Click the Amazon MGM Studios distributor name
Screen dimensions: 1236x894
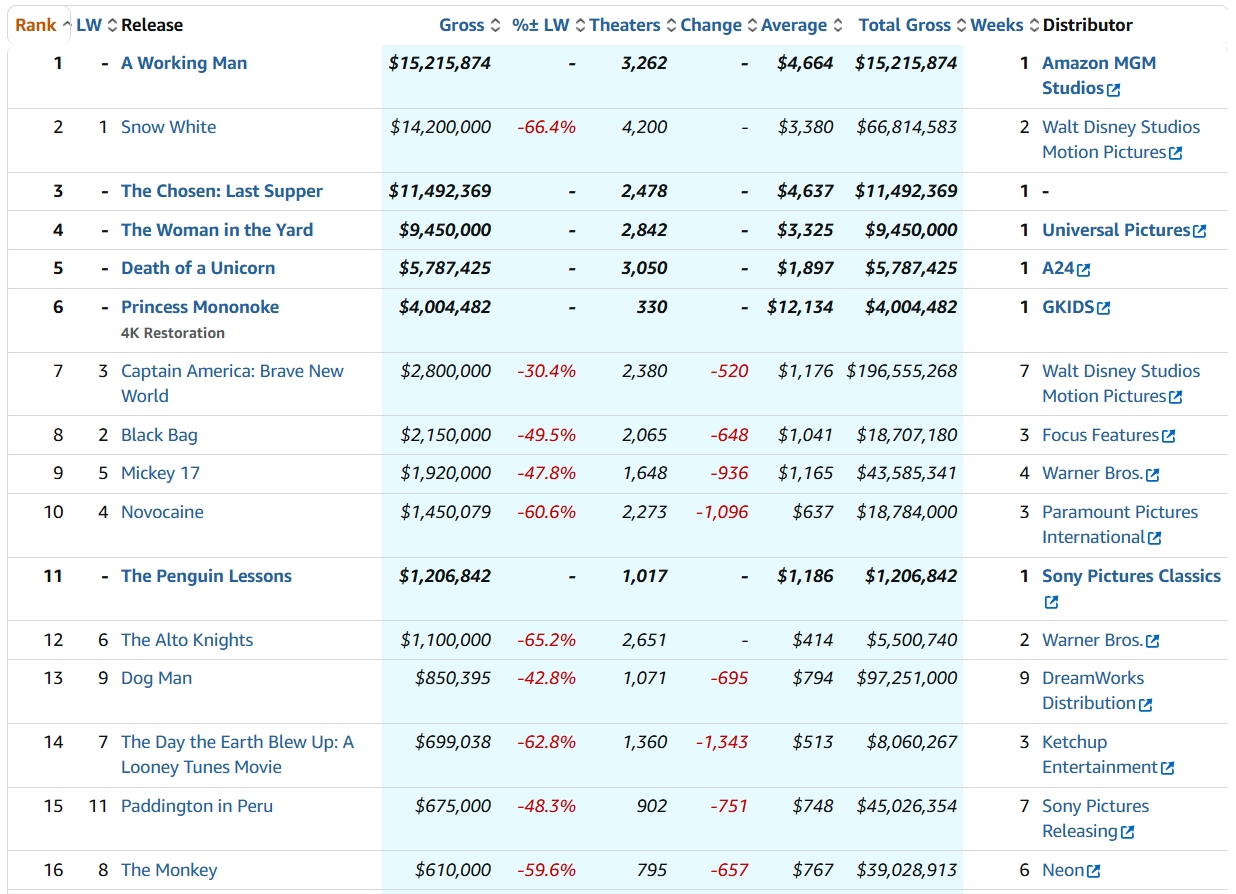(x=1099, y=75)
